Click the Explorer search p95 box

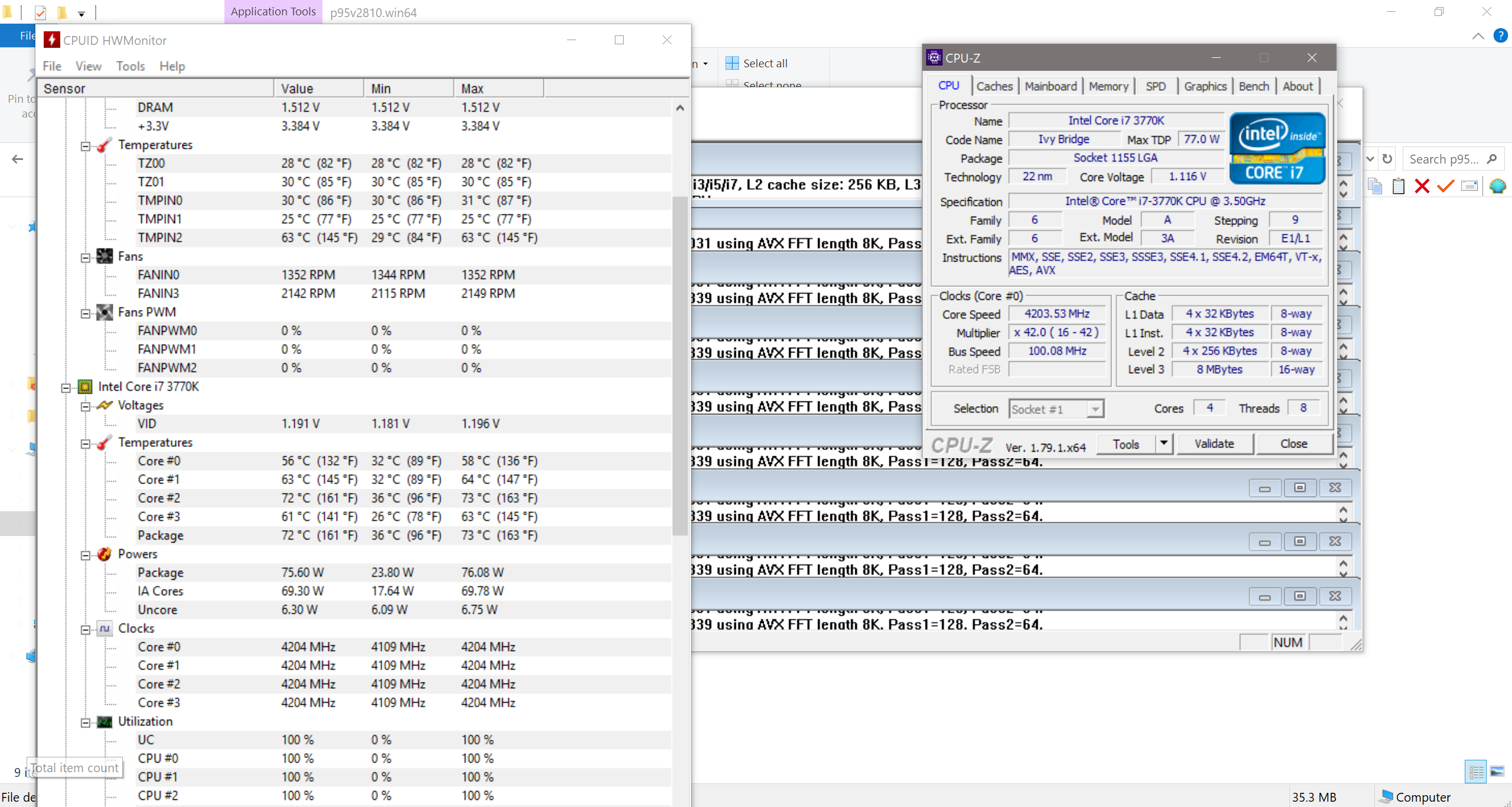1453,159
